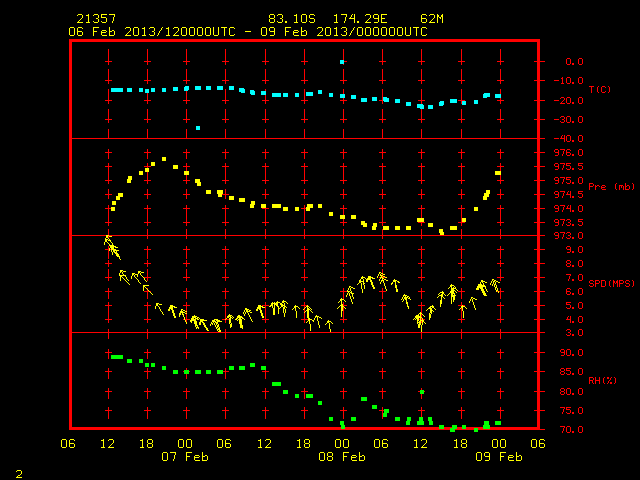640x480 pixels.
Task: Click the RH(%) humidity axis label
Action: pyautogui.click(x=602, y=380)
